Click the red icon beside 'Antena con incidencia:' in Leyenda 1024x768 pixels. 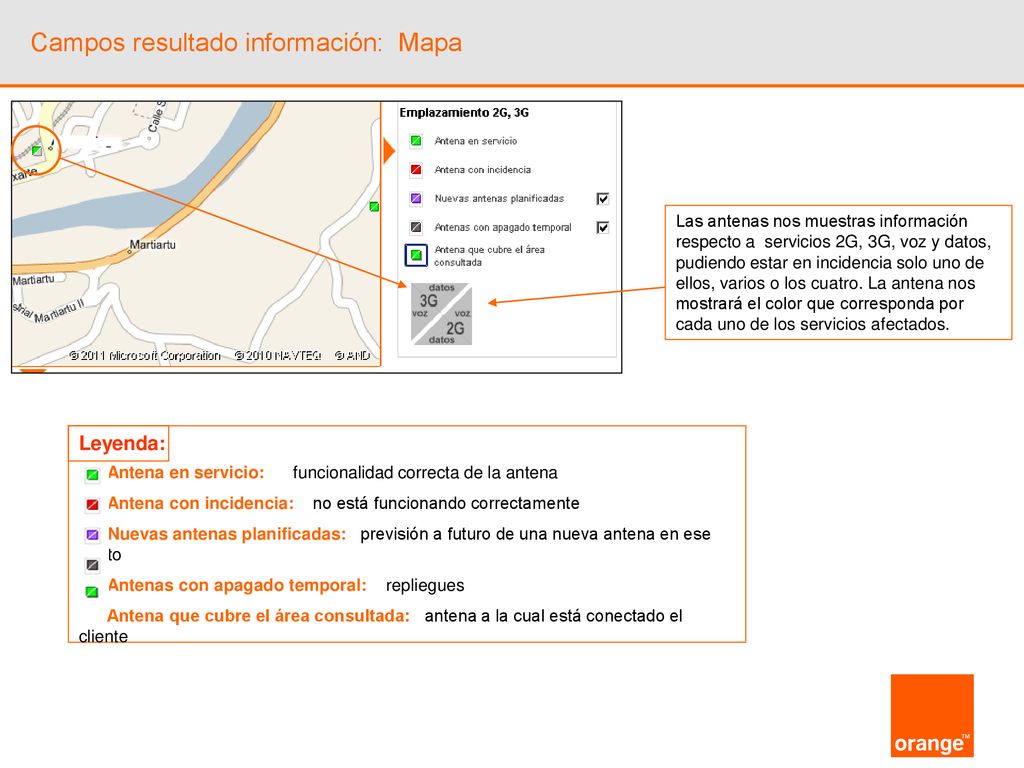point(93,505)
